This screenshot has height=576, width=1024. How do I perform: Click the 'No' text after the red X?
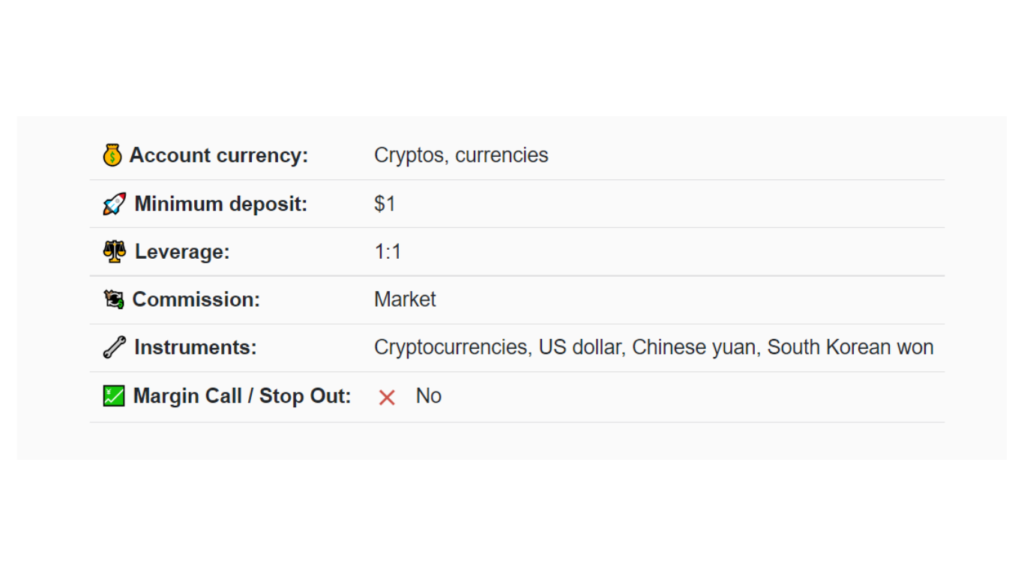[x=428, y=396]
